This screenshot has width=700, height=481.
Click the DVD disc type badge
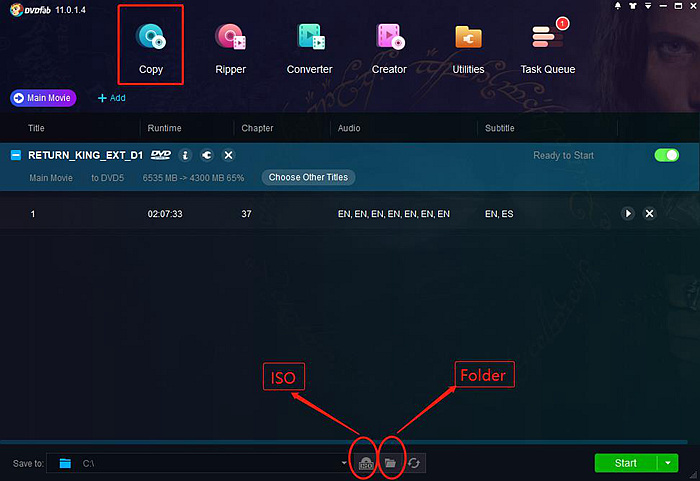pyautogui.click(x=161, y=155)
